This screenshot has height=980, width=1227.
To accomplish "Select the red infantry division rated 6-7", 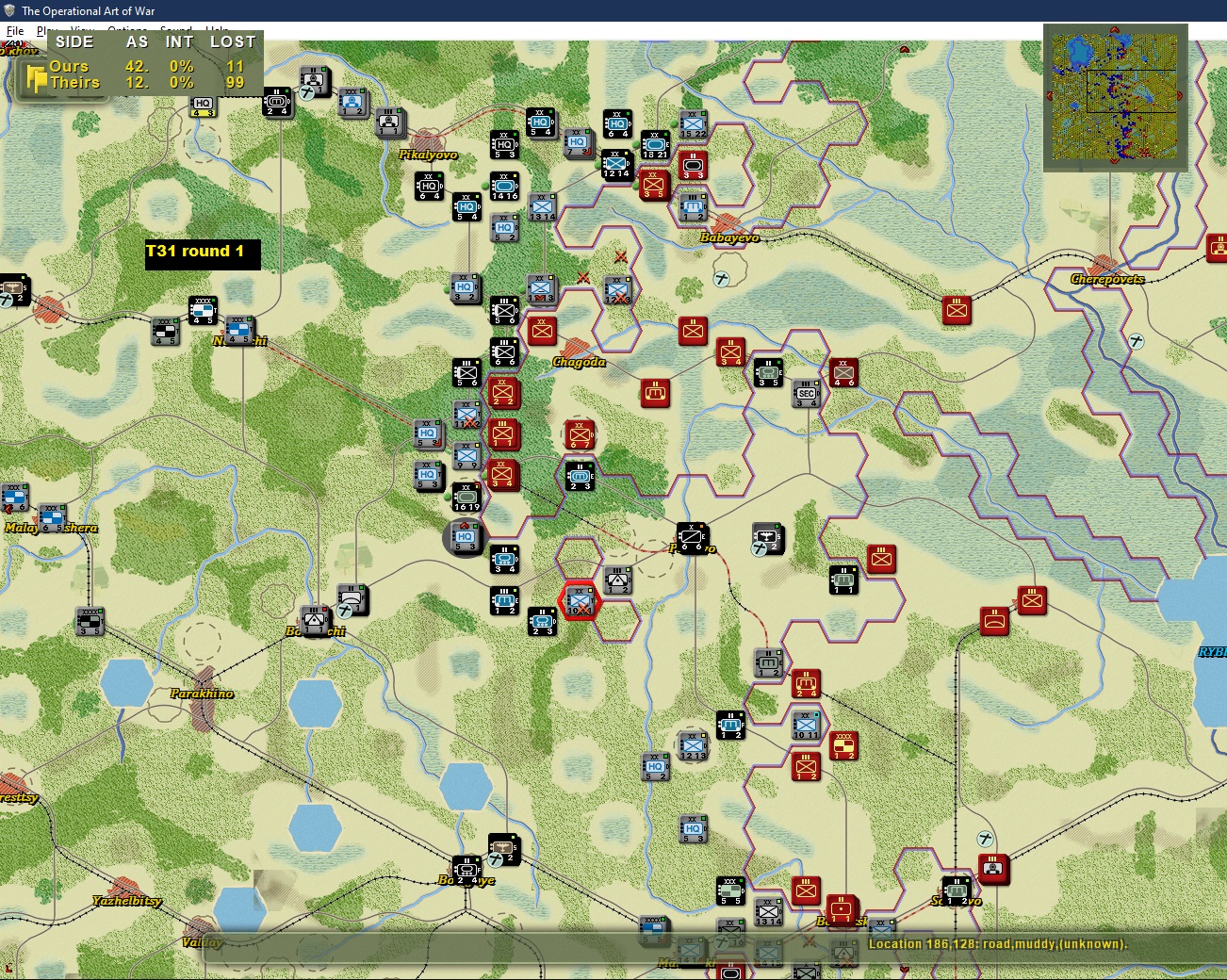I will (580, 435).
